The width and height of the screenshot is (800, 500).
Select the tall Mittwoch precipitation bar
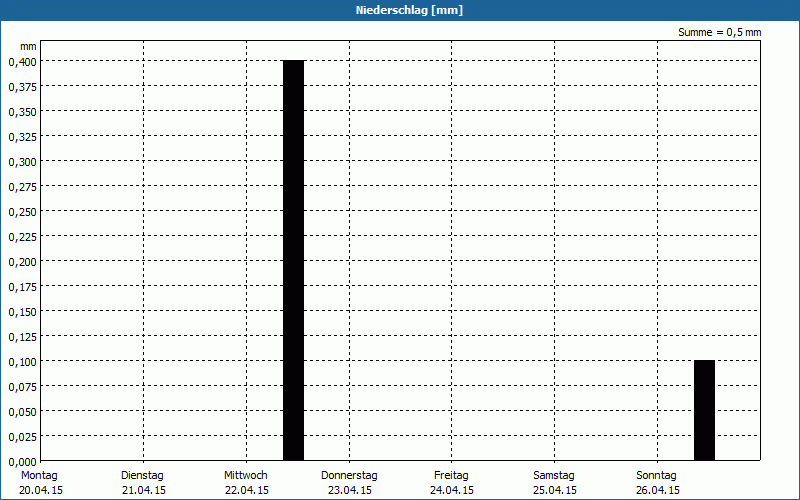293,260
